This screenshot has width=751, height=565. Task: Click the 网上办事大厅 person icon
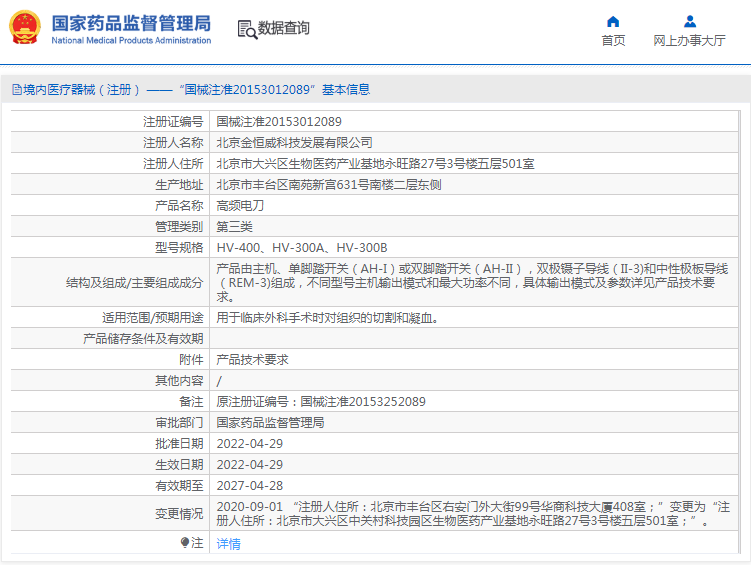click(x=689, y=22)
